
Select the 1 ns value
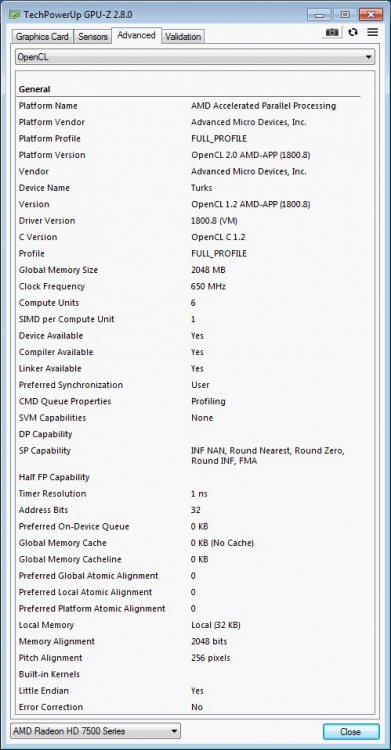[199, 493]
